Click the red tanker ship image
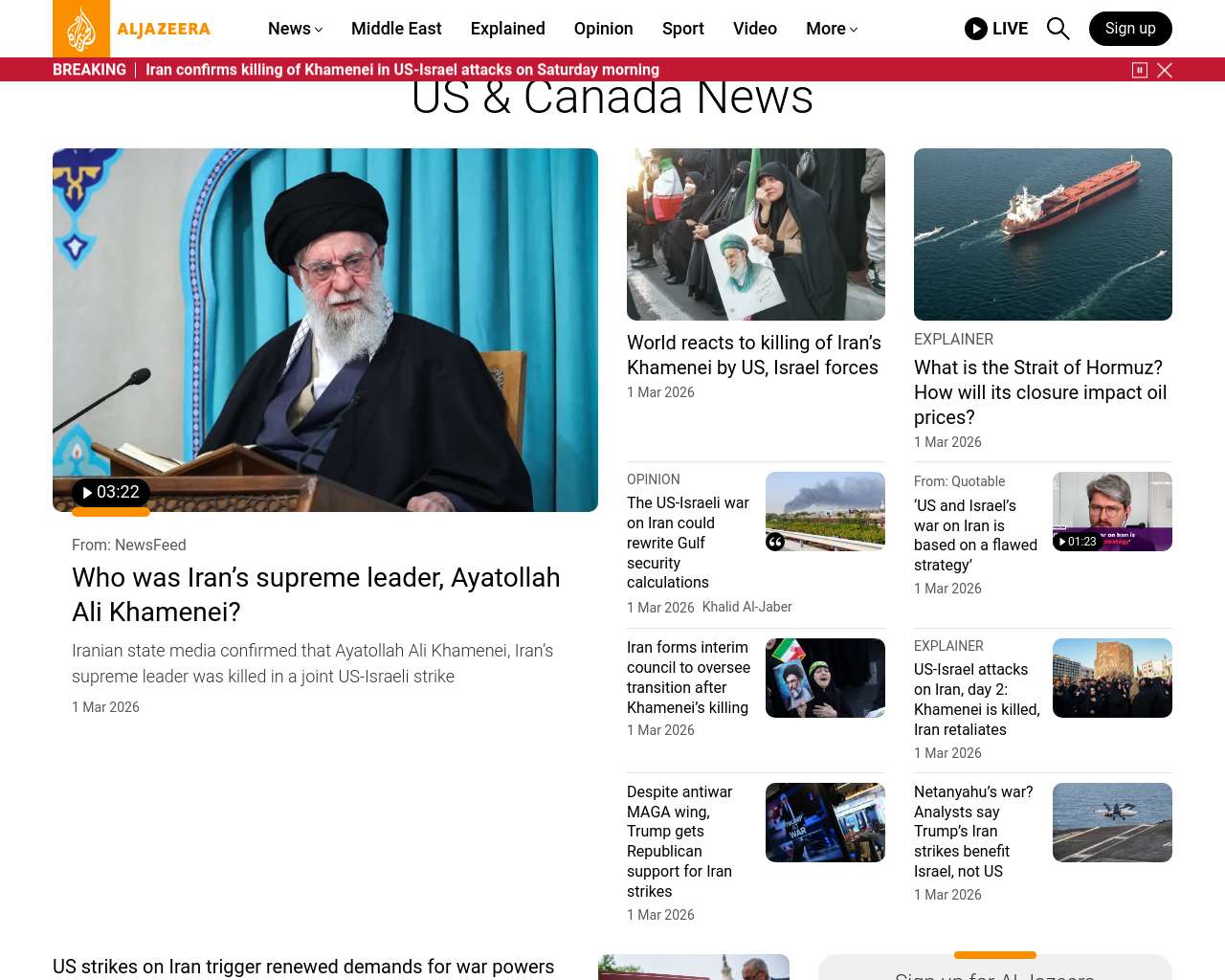Image resolution: width=1225 pixels, height=980 pixels. tap(1043, 234)
